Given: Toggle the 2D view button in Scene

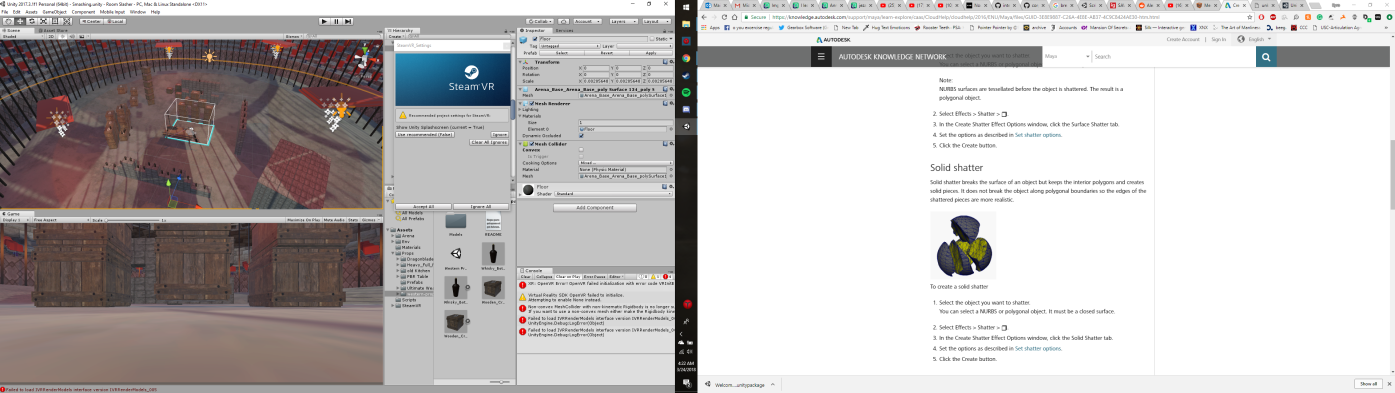Looking at the screenshot, I should [51, 36].
